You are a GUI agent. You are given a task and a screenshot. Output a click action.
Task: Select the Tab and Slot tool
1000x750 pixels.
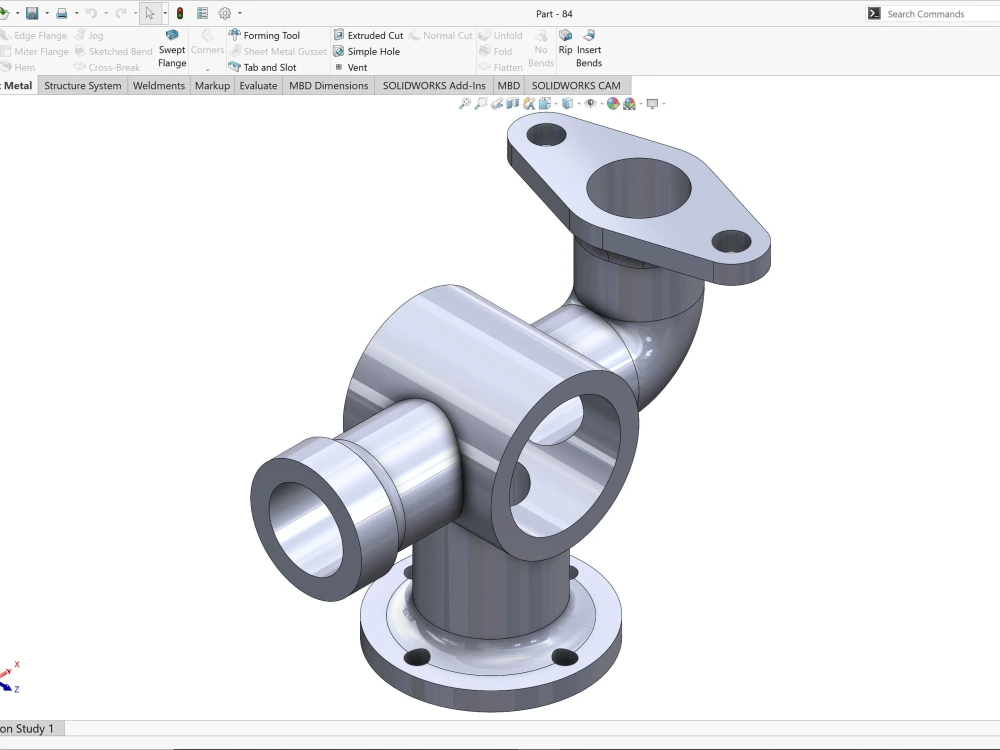pyautogui.click(x=269, y=66)
